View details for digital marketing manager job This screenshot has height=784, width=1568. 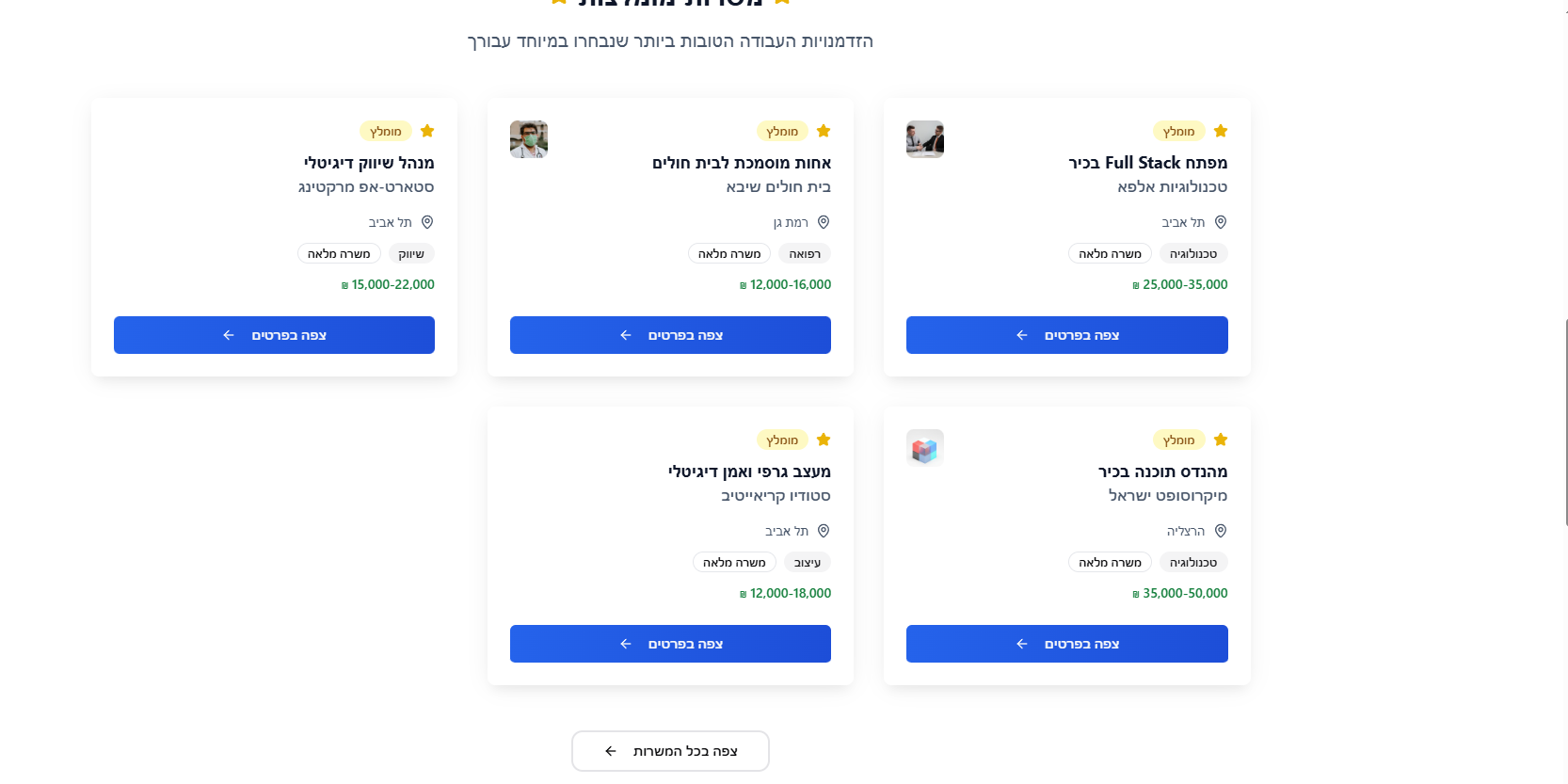click(274, 335)
